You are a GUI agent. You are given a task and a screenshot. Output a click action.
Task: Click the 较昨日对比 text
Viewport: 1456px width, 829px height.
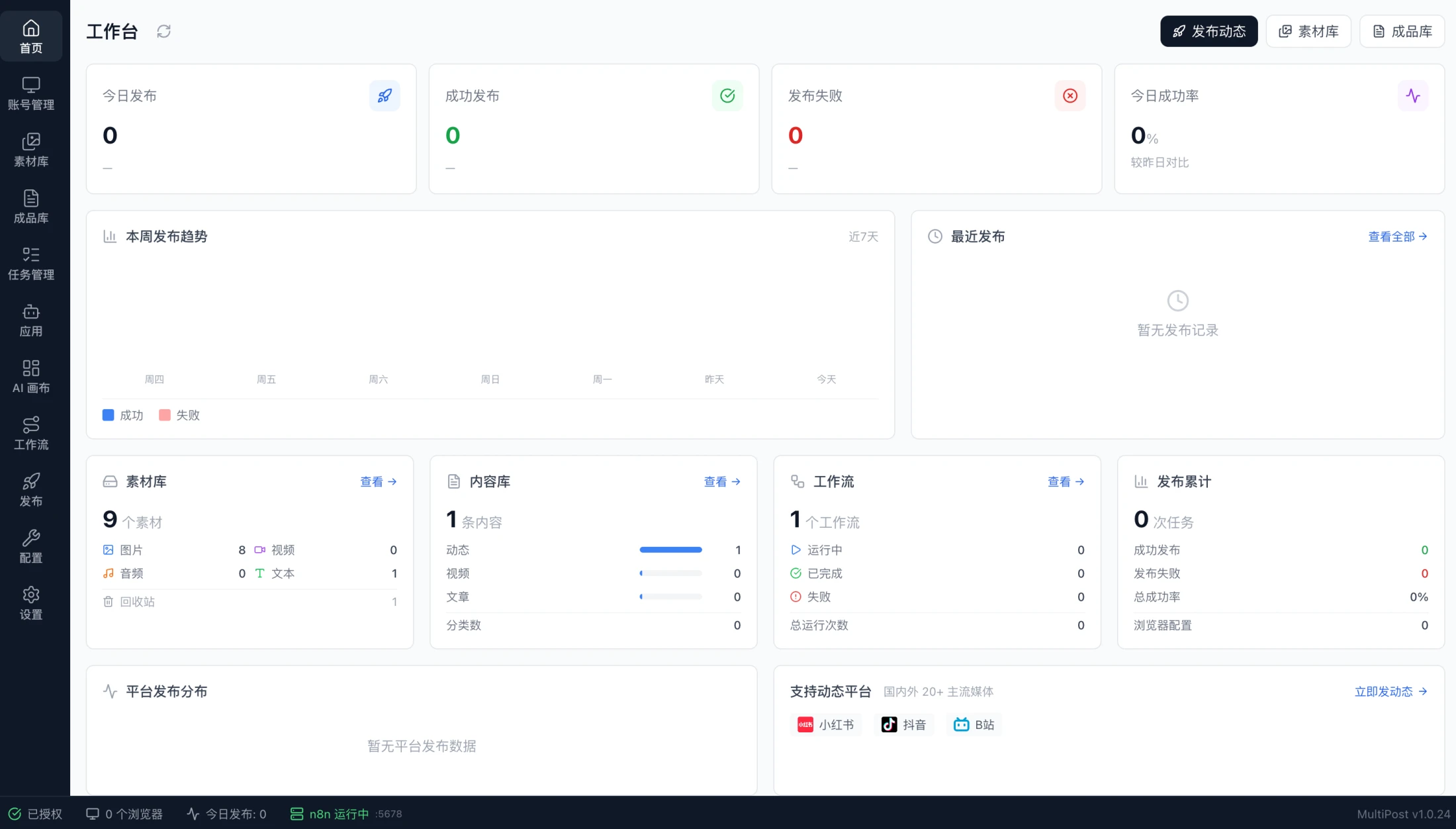(1160, 162)
